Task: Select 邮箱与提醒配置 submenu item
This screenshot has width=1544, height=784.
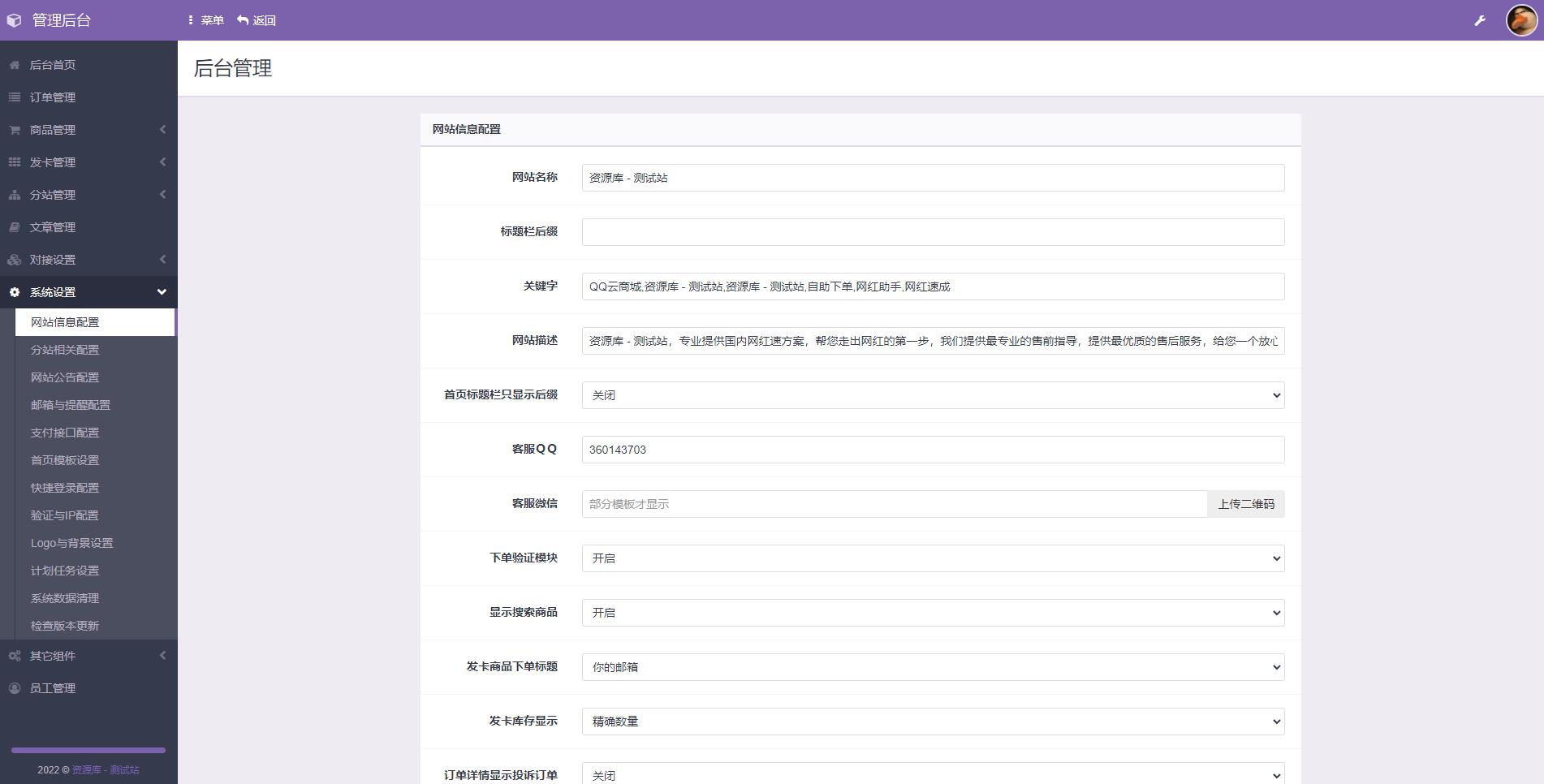Action: (96, 405)
